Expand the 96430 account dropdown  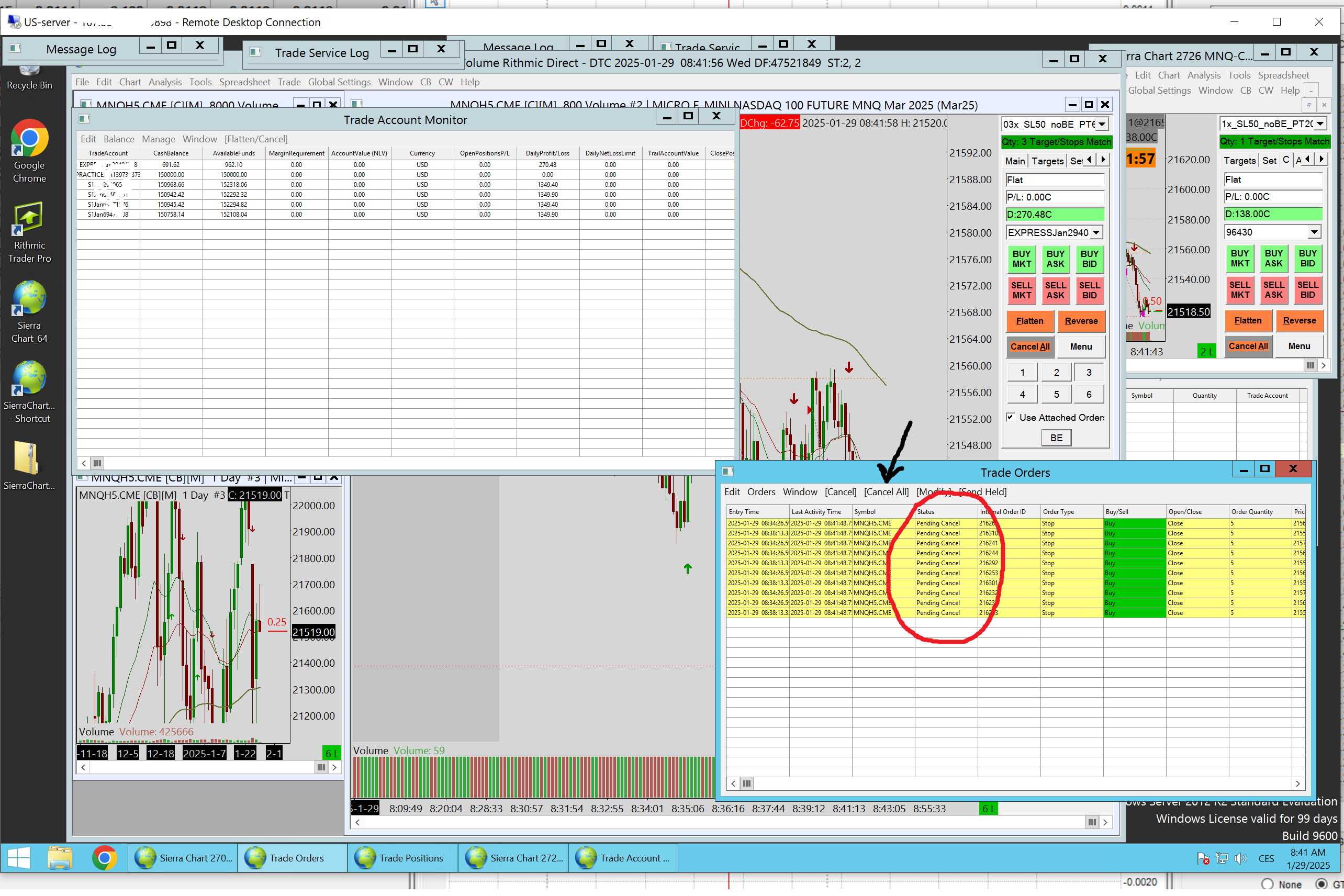pyautogui.click(x=1314, y=232)
